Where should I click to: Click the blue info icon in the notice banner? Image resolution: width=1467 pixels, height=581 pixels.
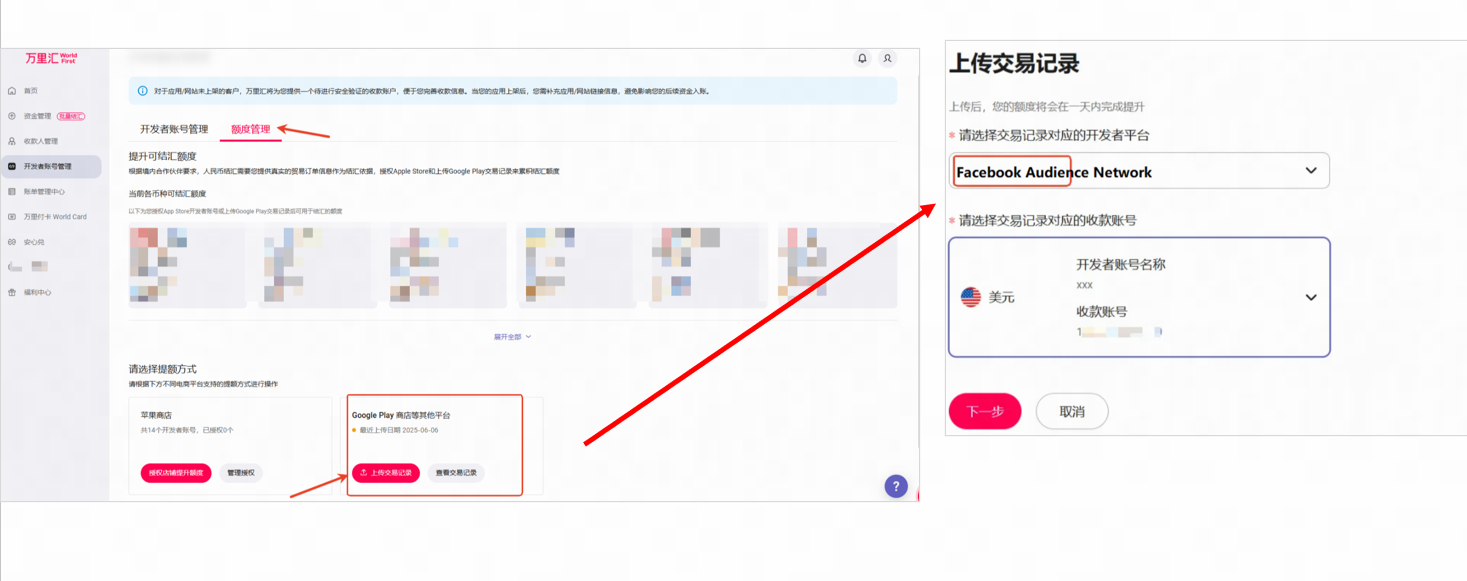click(142, 91)
